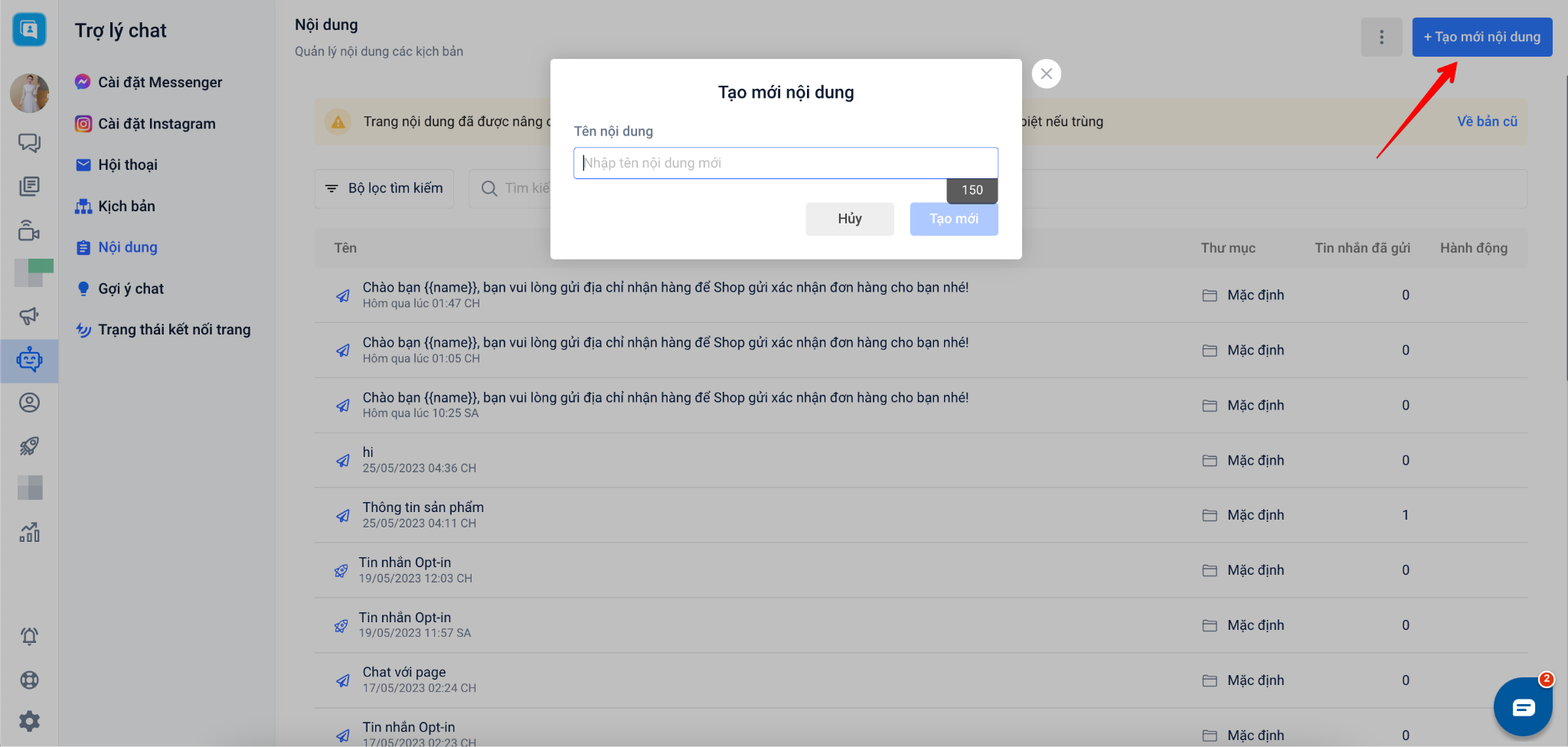The width and height of the screenshot is (1568, 747).
Task: Click the Tên column header
Action: click(345, 248)
